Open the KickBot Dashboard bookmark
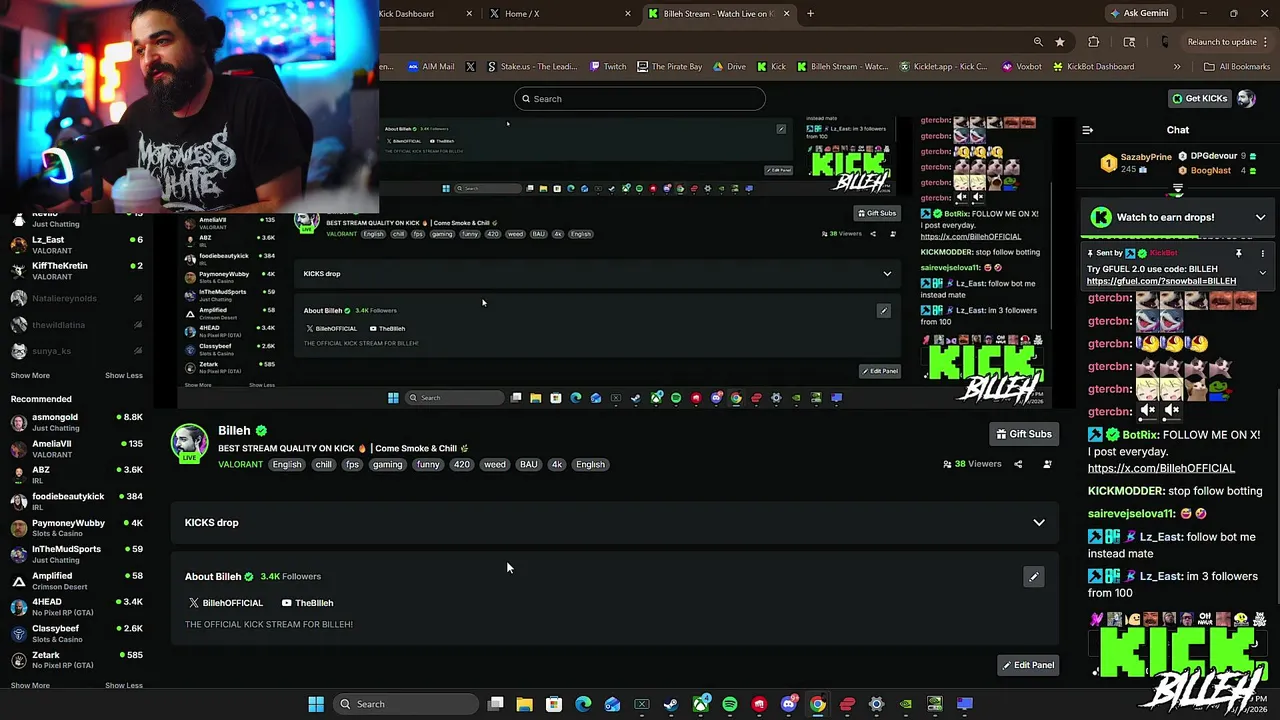 pos(1092,67)
